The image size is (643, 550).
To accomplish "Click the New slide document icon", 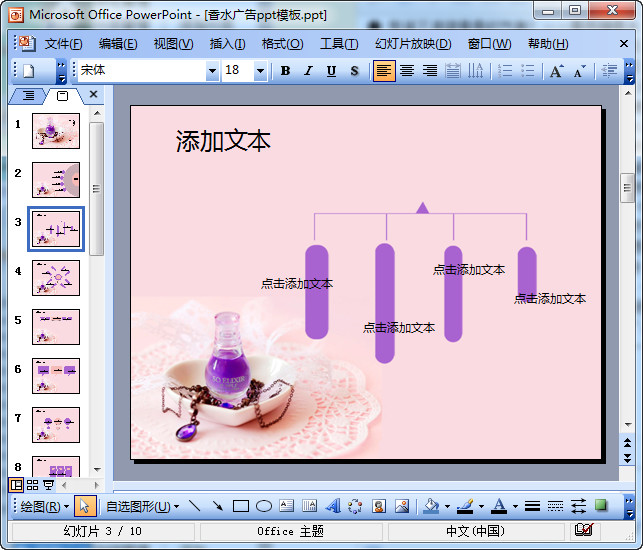I will [29, 71].
